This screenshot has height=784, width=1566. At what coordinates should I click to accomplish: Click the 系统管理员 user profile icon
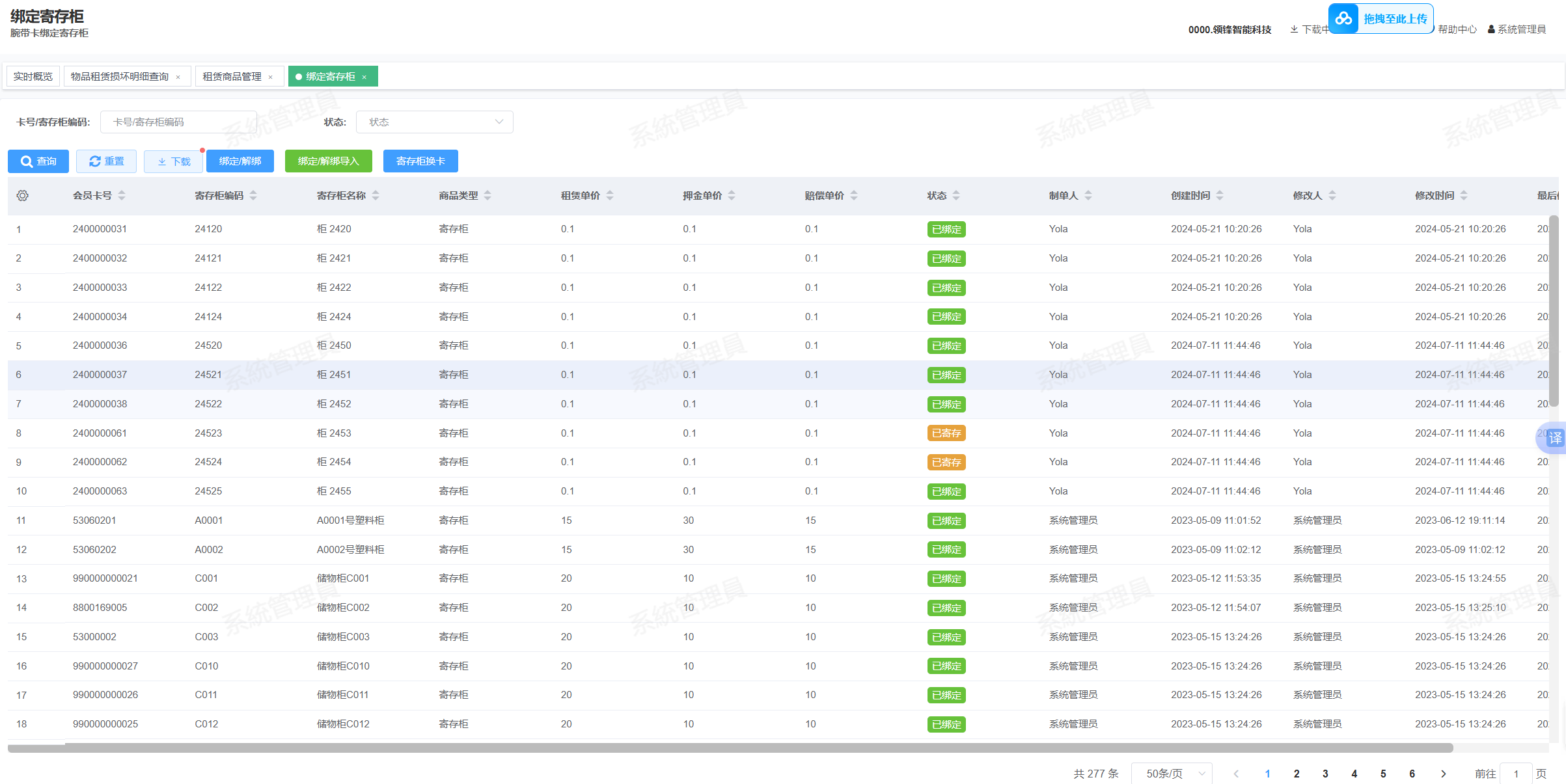click(1491, 29)
